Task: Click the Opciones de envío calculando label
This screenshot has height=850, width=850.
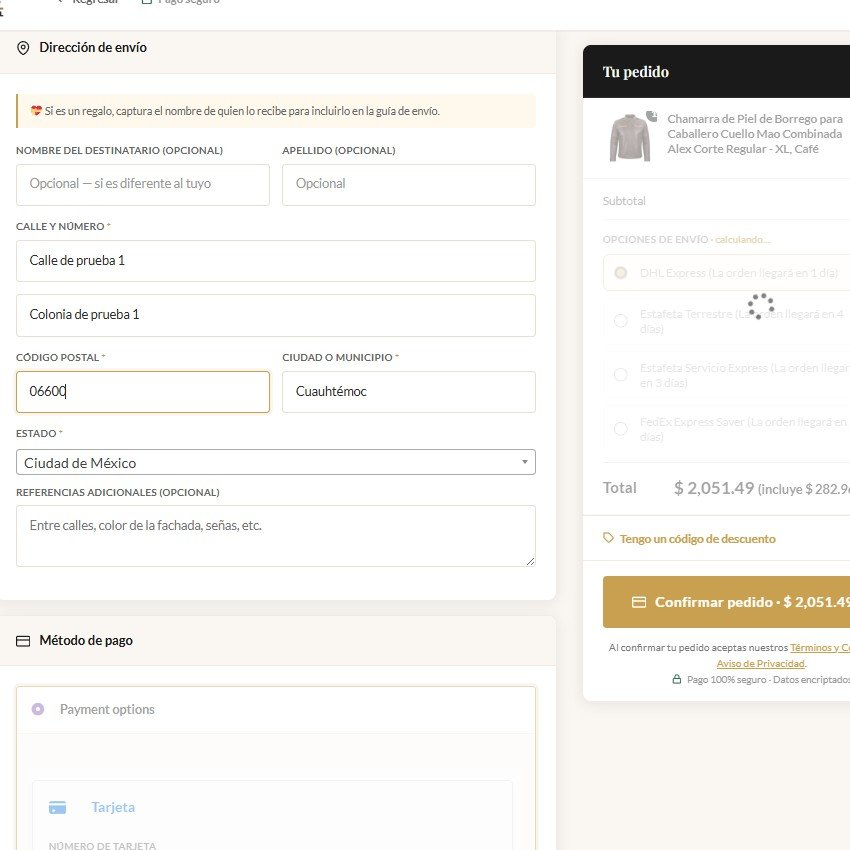Action: tap(686, 240)
